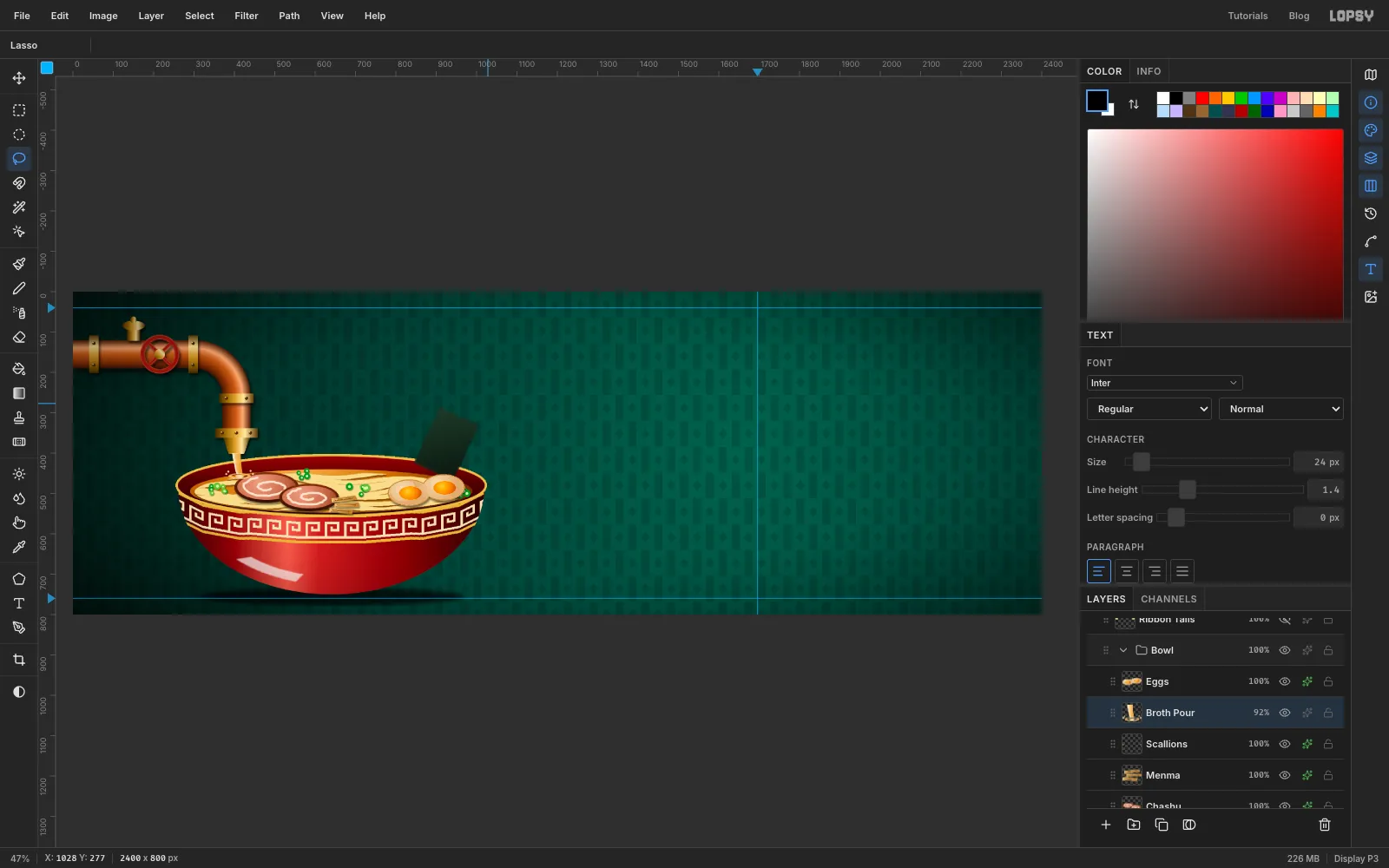
Task: Open the Inter font family dropdown
Action: click(x=1164, y=383)
